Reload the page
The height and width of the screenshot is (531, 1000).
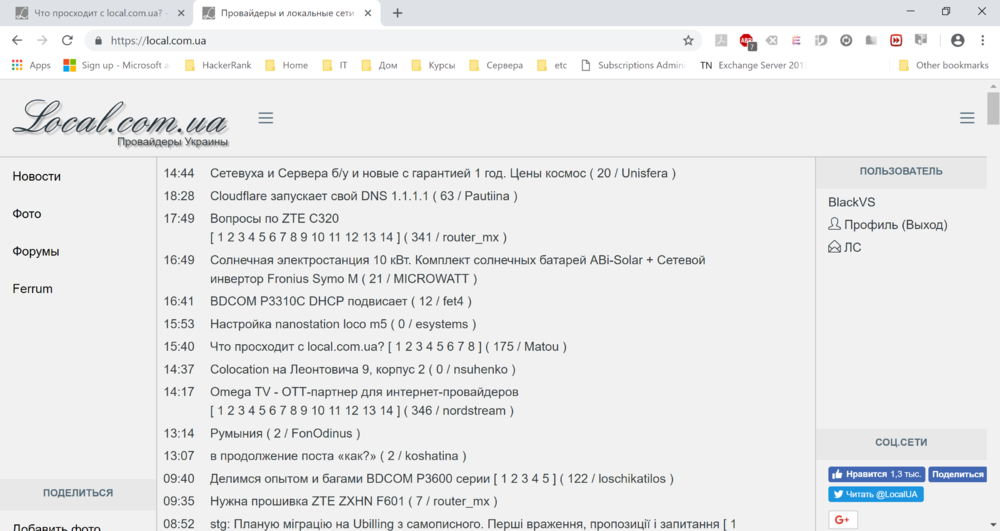[x=67, y=41]
